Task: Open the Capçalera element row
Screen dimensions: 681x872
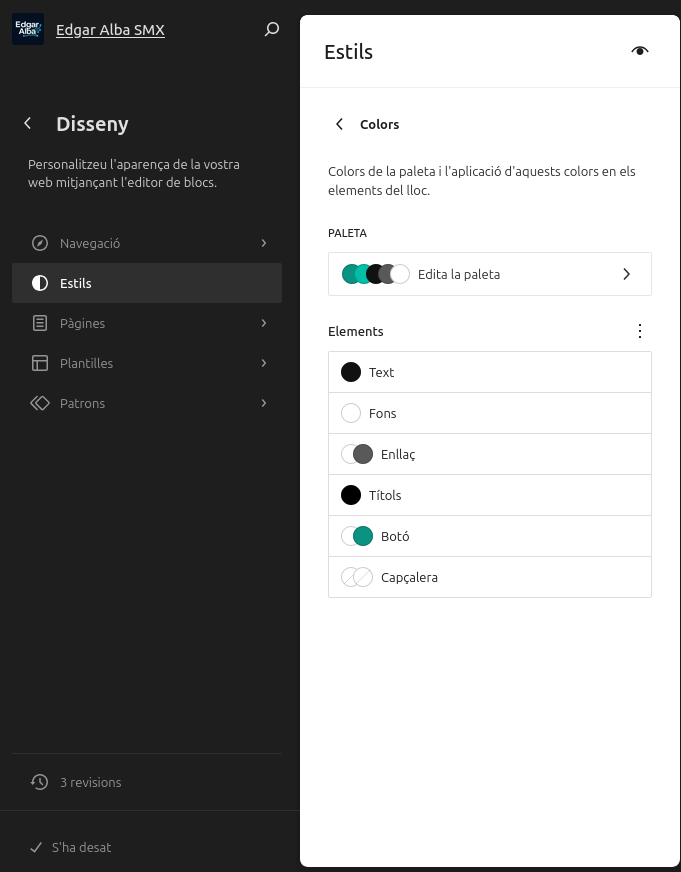Action: 489,577
